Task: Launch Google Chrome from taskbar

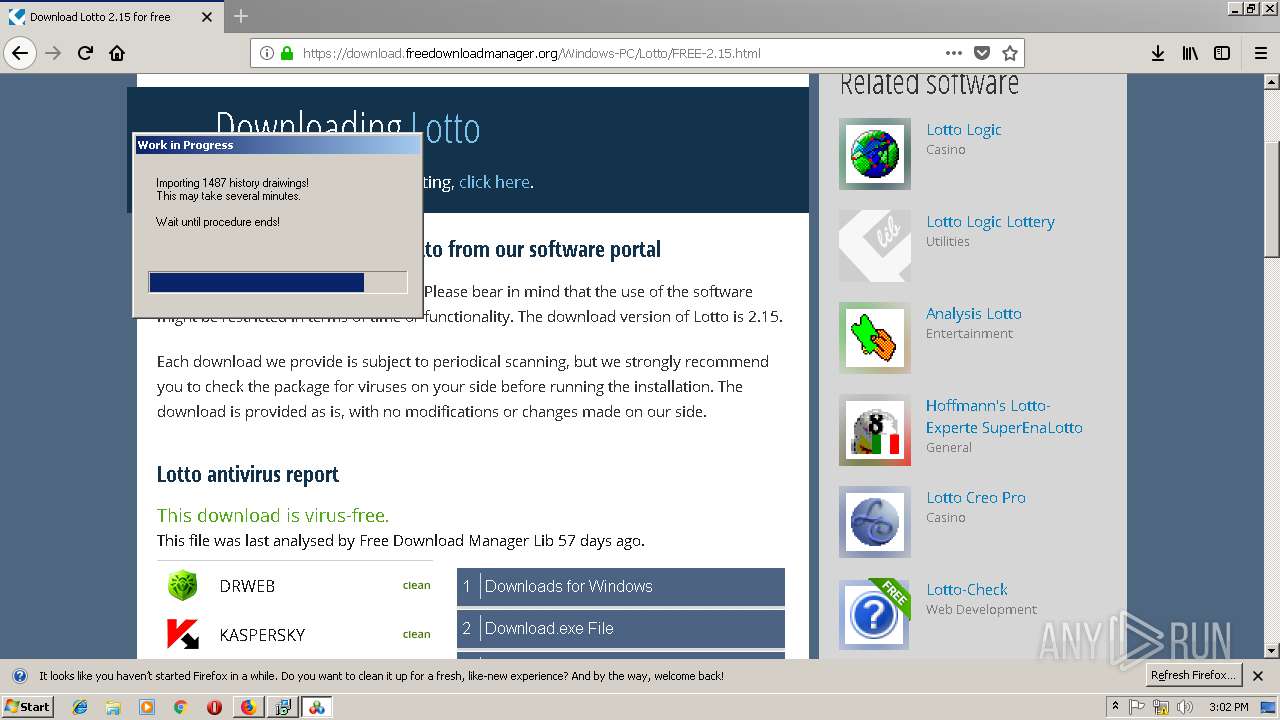Action: (x=180, y=707)
